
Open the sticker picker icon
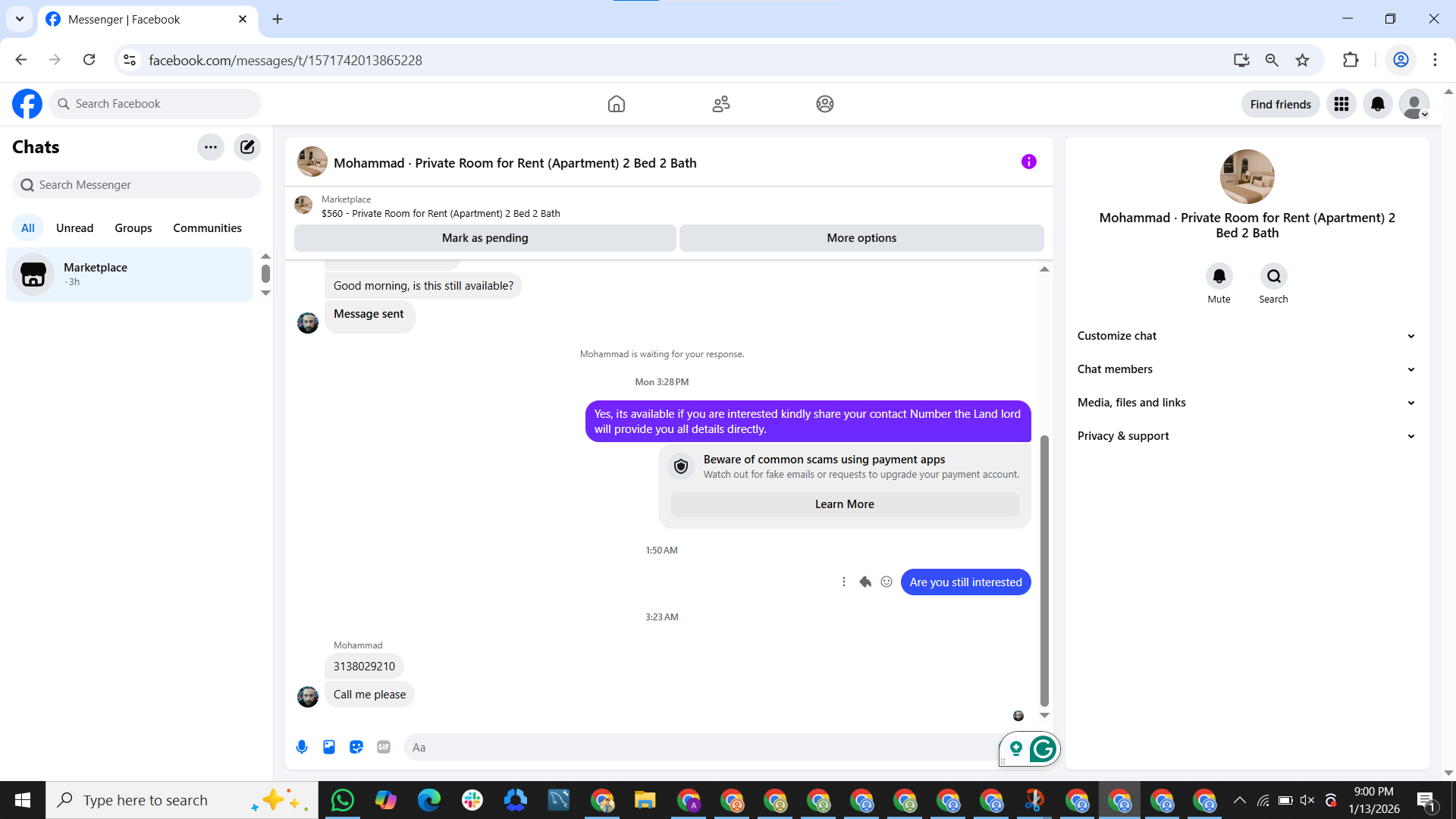click(356, 747)
